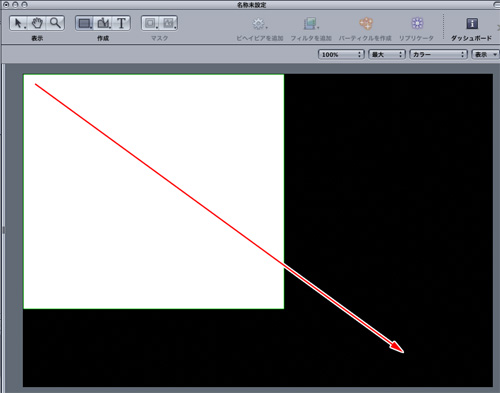Viewport: 500px width, 393px height.
Task: Choose the hand pan tool
Action: click(37, 23)
